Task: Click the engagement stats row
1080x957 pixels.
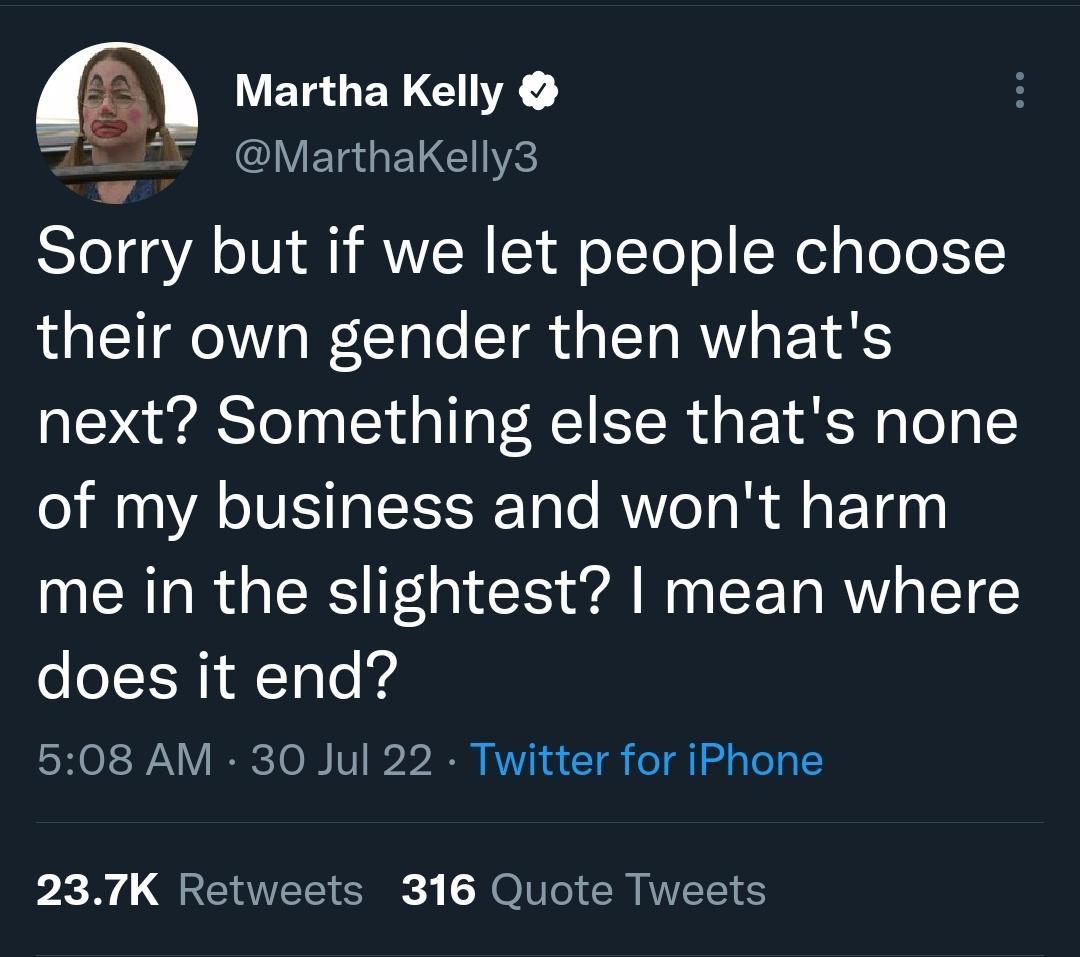Action: [x=400, y=888]
